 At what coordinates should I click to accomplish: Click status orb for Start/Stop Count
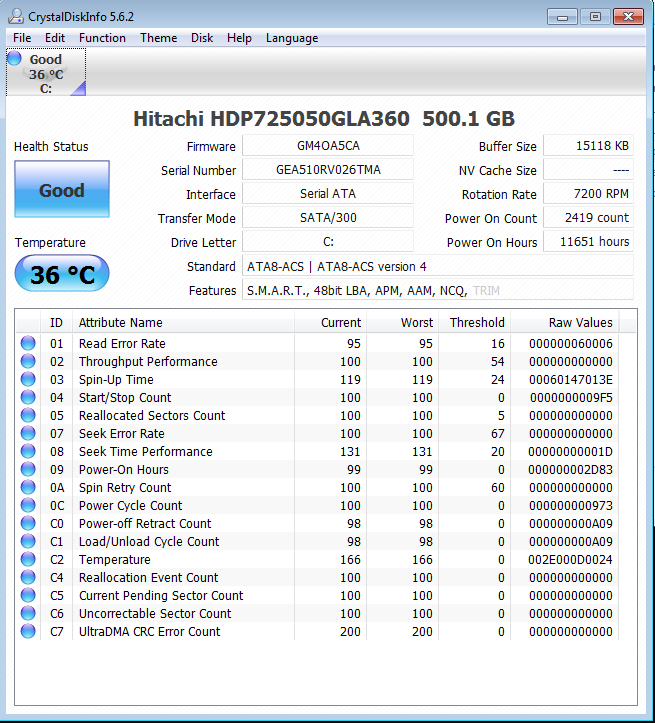pos(28,397)
